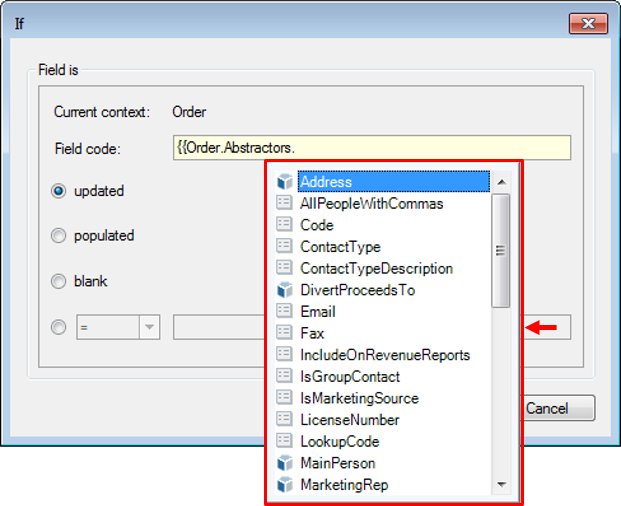Click the DivertProceedsTo object icon
This screenshot has height=506, width=621.
pos(284,290)
